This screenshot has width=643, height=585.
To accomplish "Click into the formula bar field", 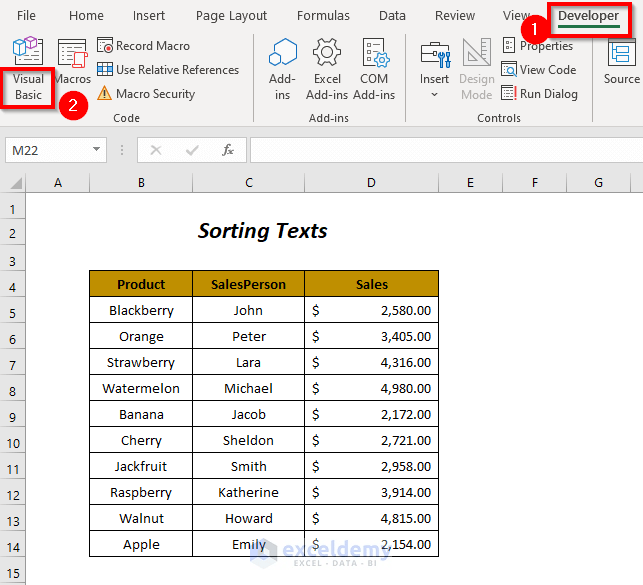I will coord(446,150).
